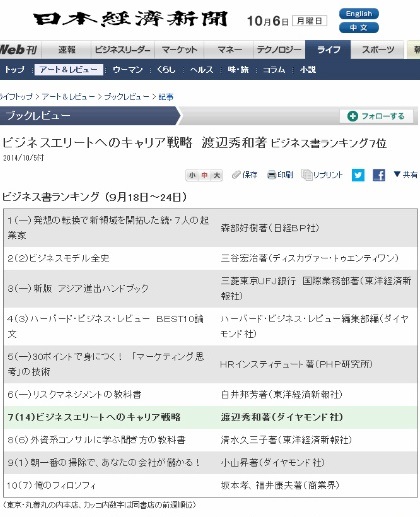This screenshot has width=420, height=517.
Task: Click the highlighted row 7 ranking entry
Action: [x=211, y=417]
